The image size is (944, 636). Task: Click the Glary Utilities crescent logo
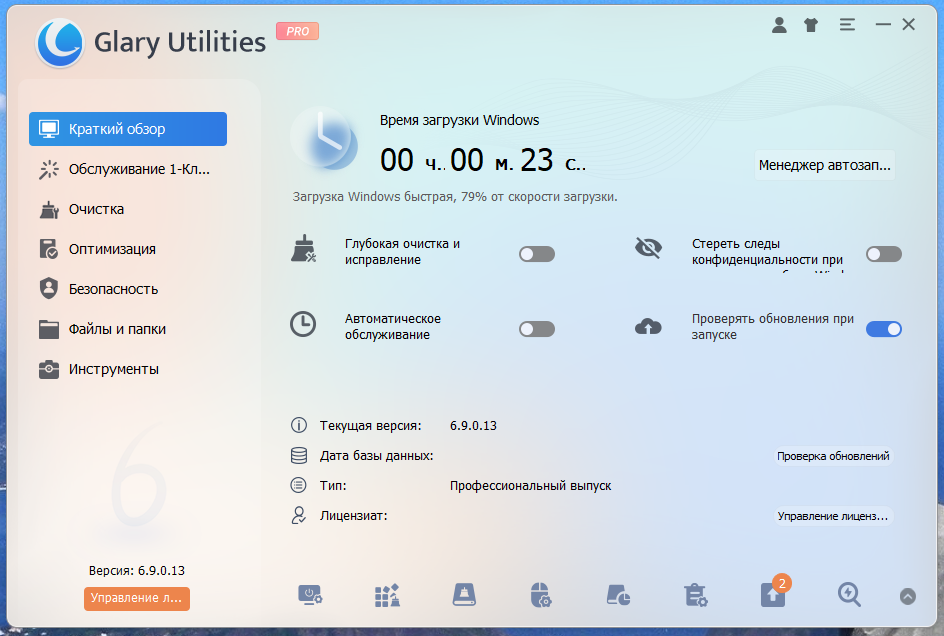point(60,42)
